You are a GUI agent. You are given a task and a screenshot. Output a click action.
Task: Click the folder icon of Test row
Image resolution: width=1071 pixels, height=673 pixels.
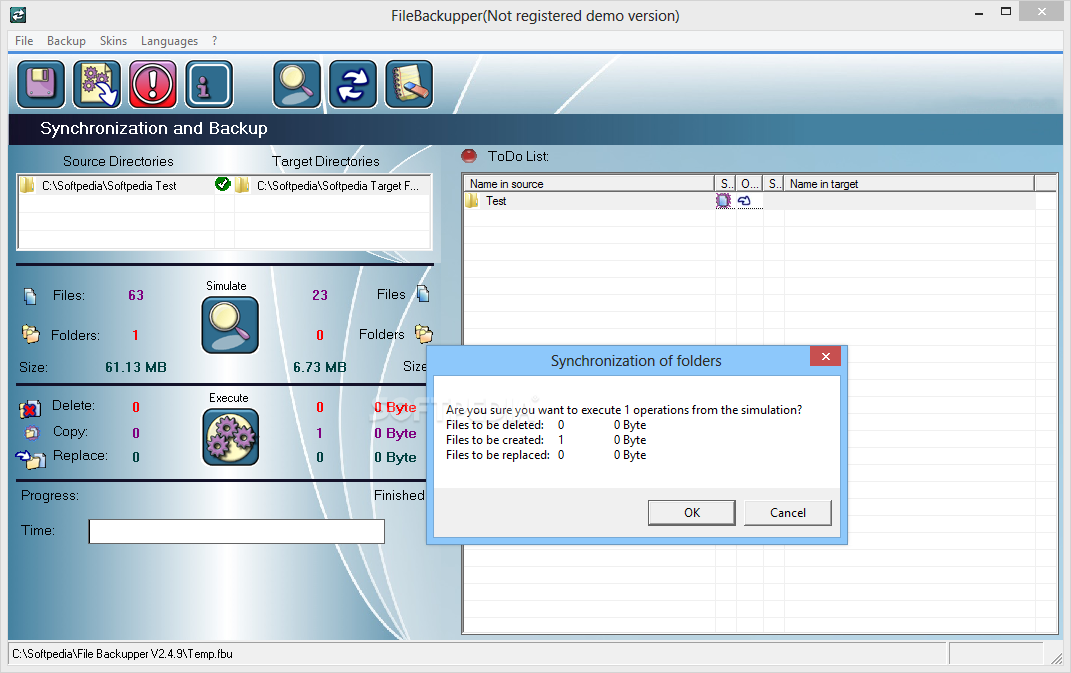(x=472, y=201)
